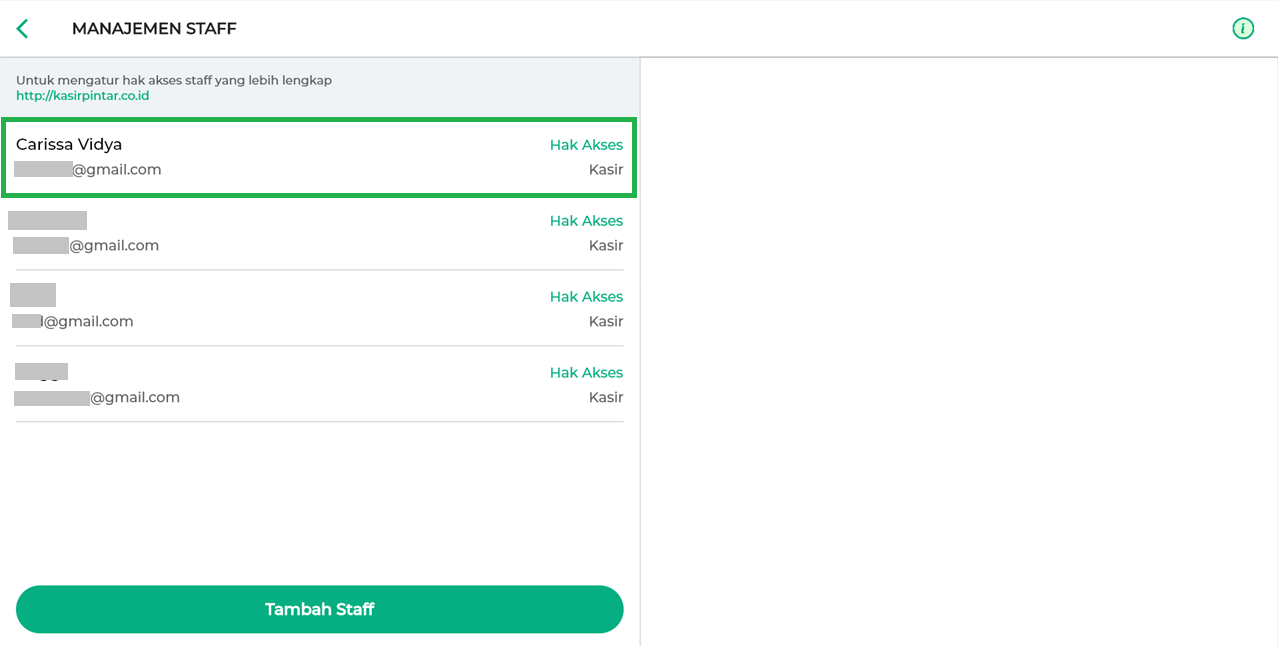This screenshot has height=647, width=1278.
Task: Click the redacted name of the second staff entry
Action: click(x=48, y=221)
